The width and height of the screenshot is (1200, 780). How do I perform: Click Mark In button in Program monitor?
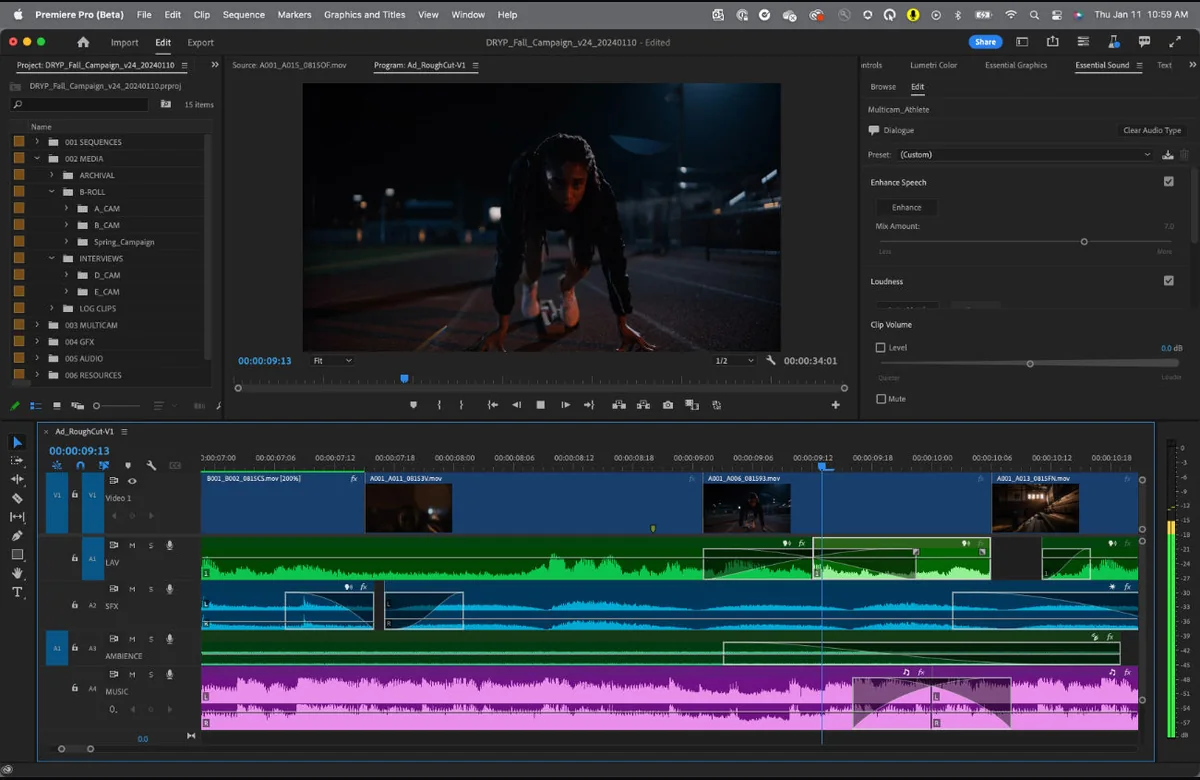coord(439,405)
